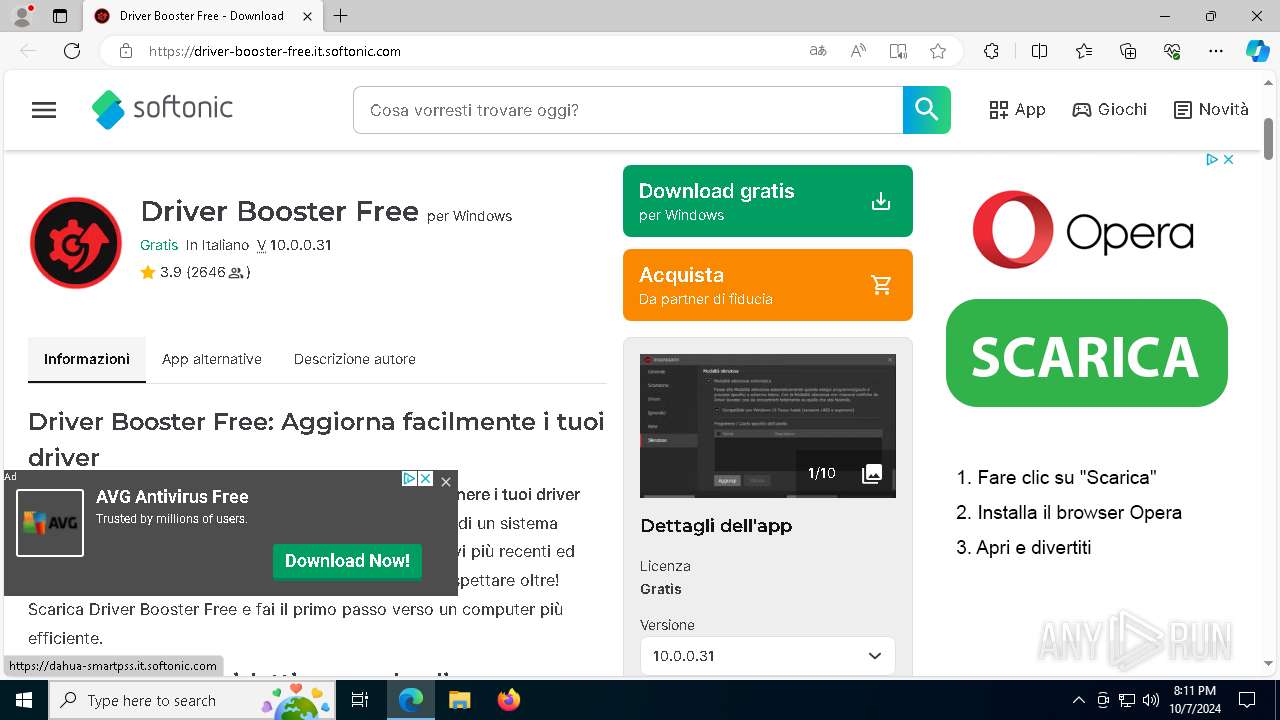Click the AVG logo in ad
This screenshot has width=1280, height=720.
(x=50, y=523)
